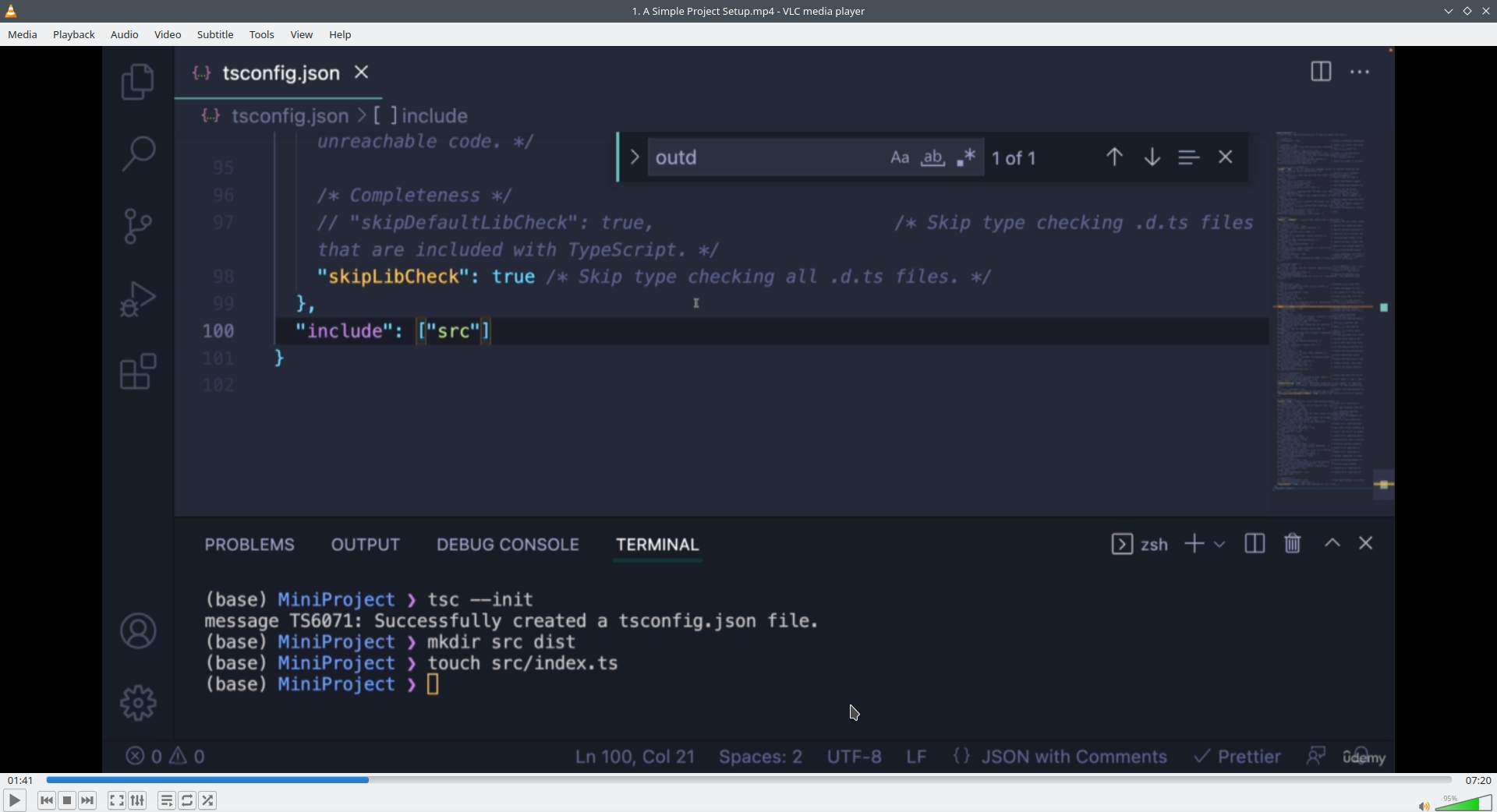Switch to the PROBLEMS panel tab
Screen dimensions: 1497x812
(249, 545)
